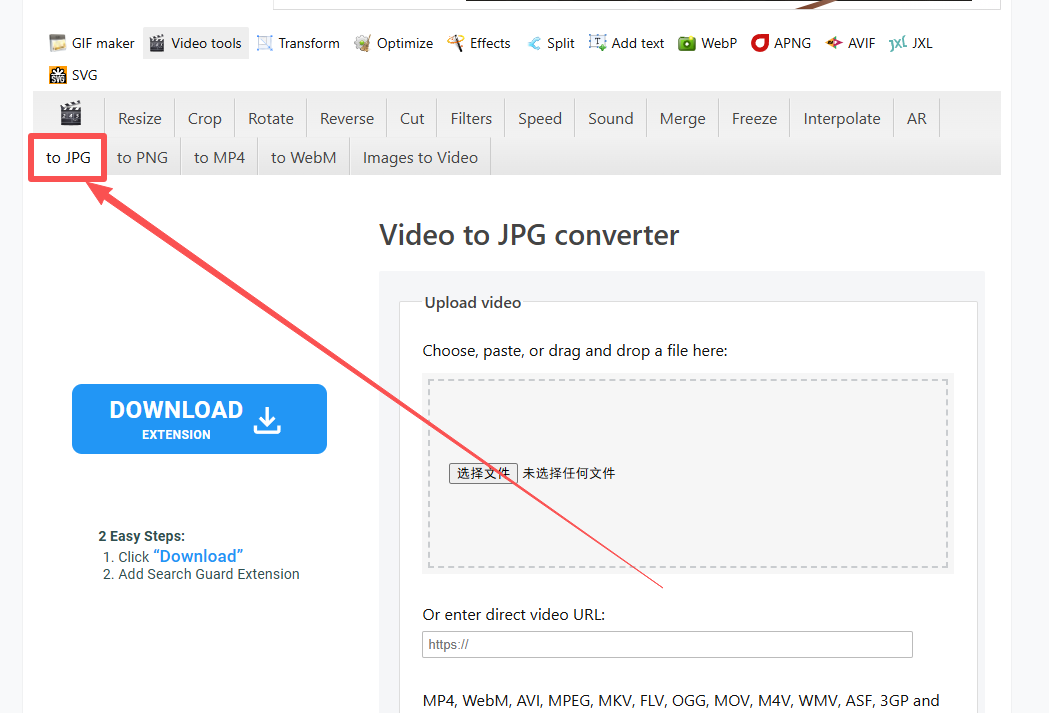
Task: Switch to the Crop tab
Action: (x=204, y=118)
